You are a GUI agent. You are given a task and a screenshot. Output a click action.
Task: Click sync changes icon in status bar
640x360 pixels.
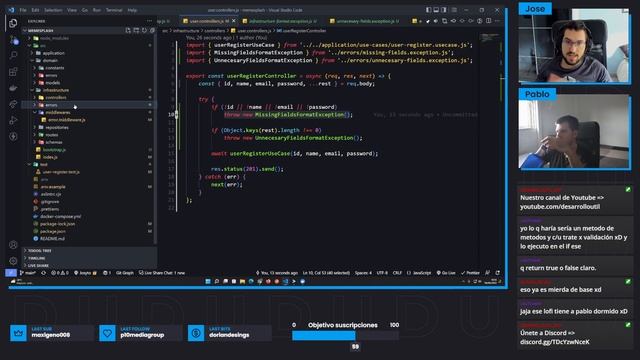(x=43, y=273)
